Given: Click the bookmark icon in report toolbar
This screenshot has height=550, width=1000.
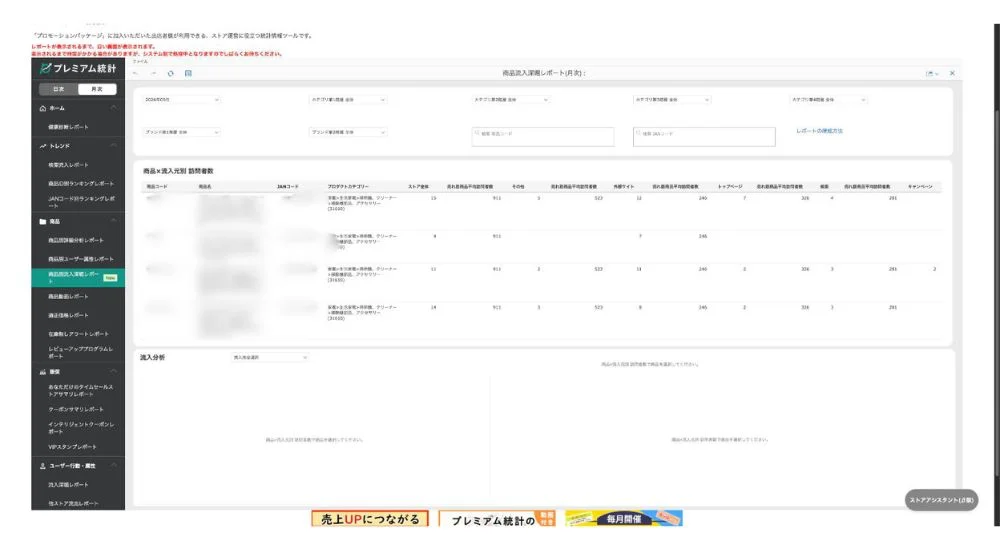Looking at the screenshot, I should click(x=188, y=73).
